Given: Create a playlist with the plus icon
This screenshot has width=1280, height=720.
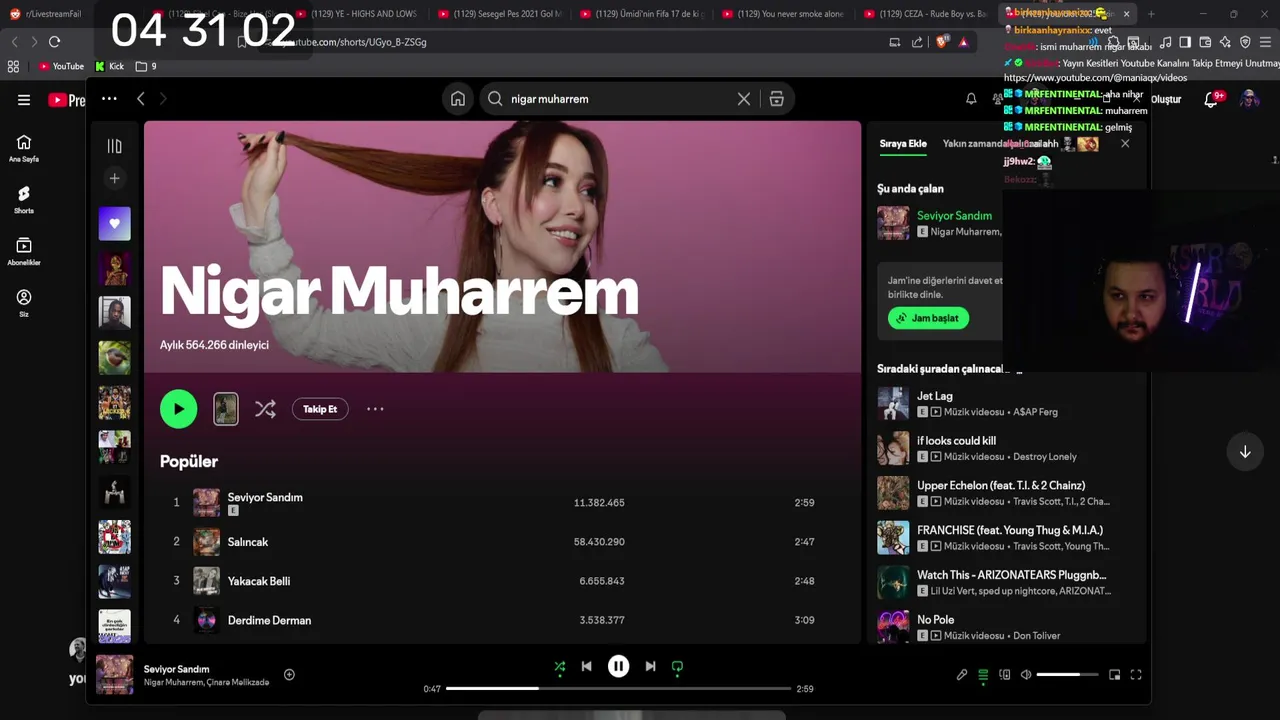Looking at the screenshot, I should 114,178.
